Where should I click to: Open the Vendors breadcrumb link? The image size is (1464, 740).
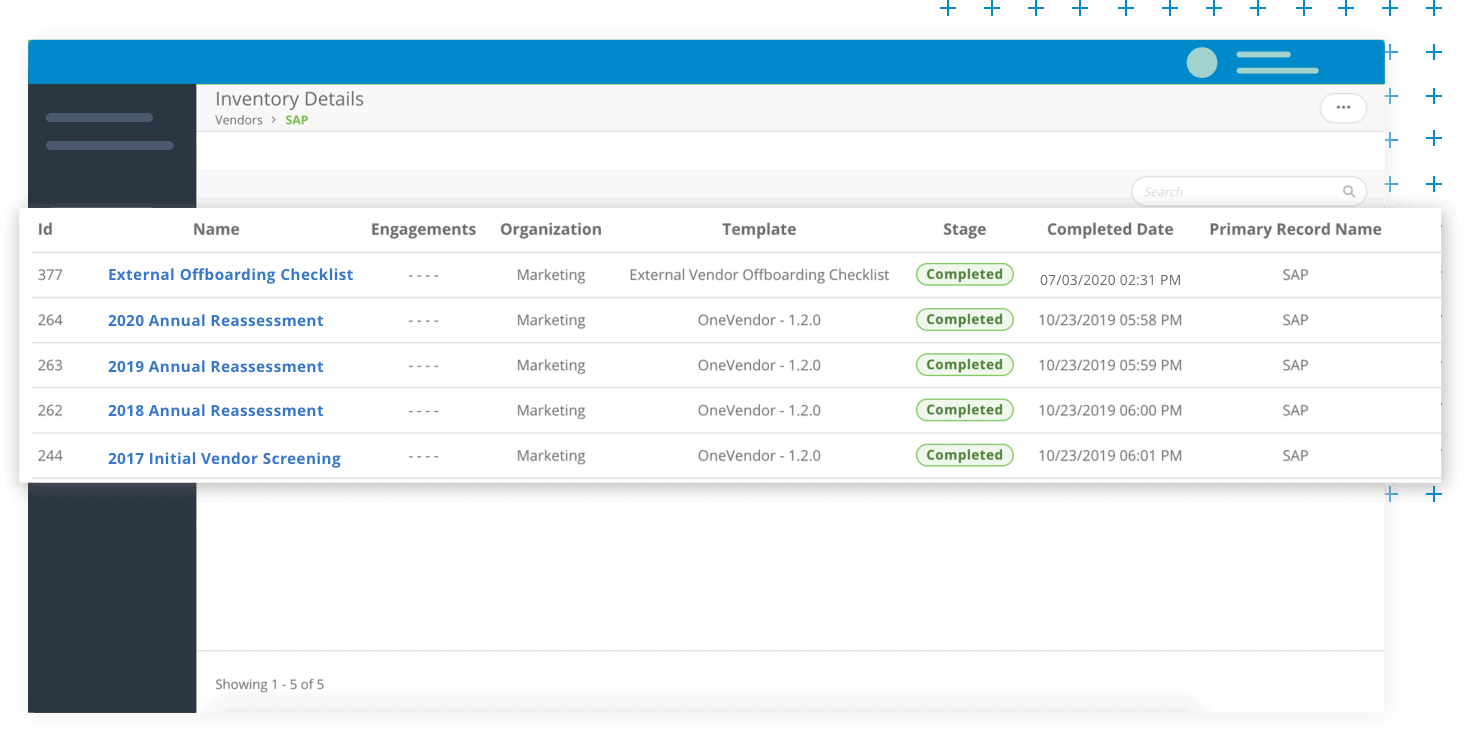[x=239, y=120]
